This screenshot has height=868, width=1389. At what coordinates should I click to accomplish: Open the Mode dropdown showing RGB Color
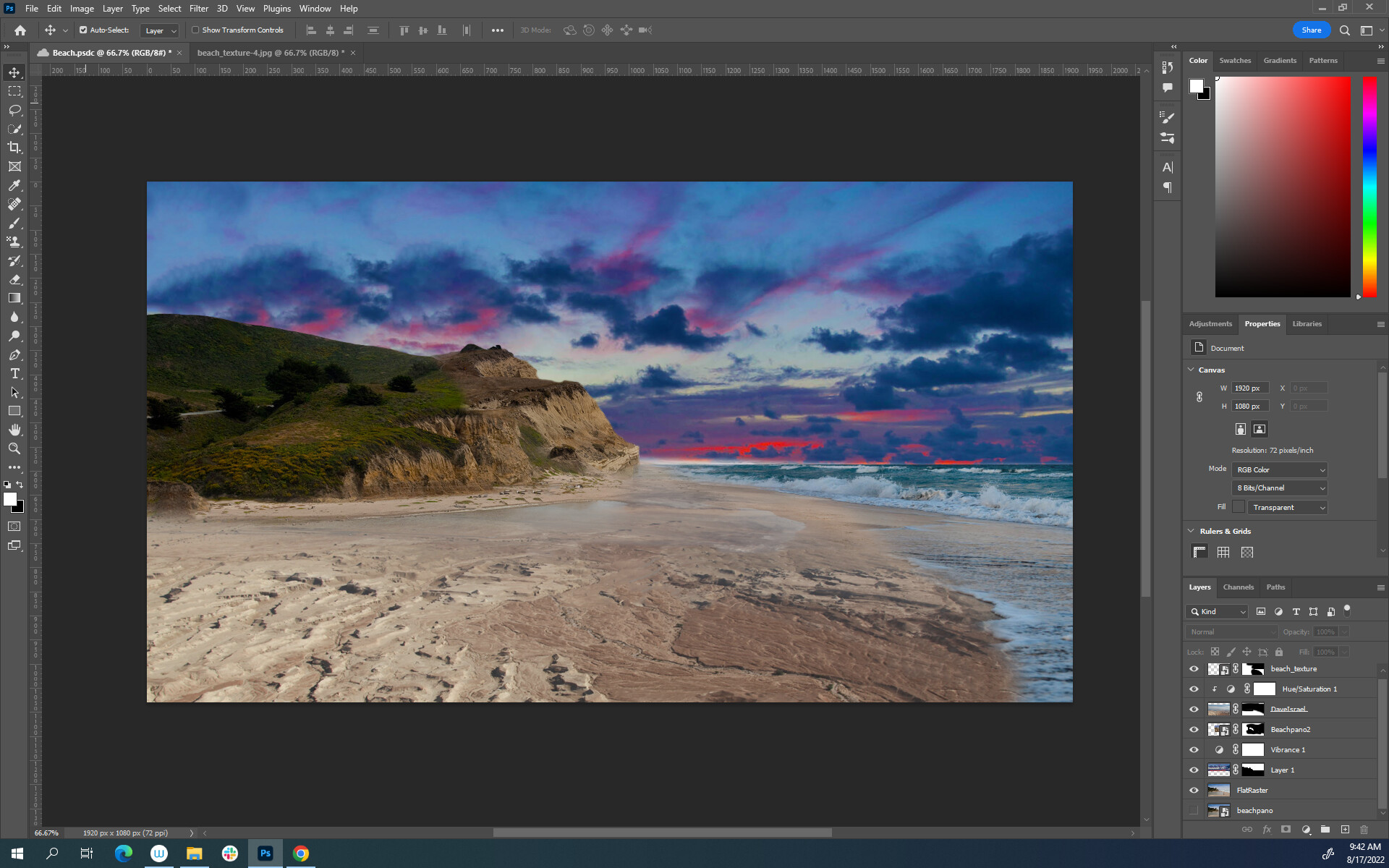click(x=1278, y=469)
